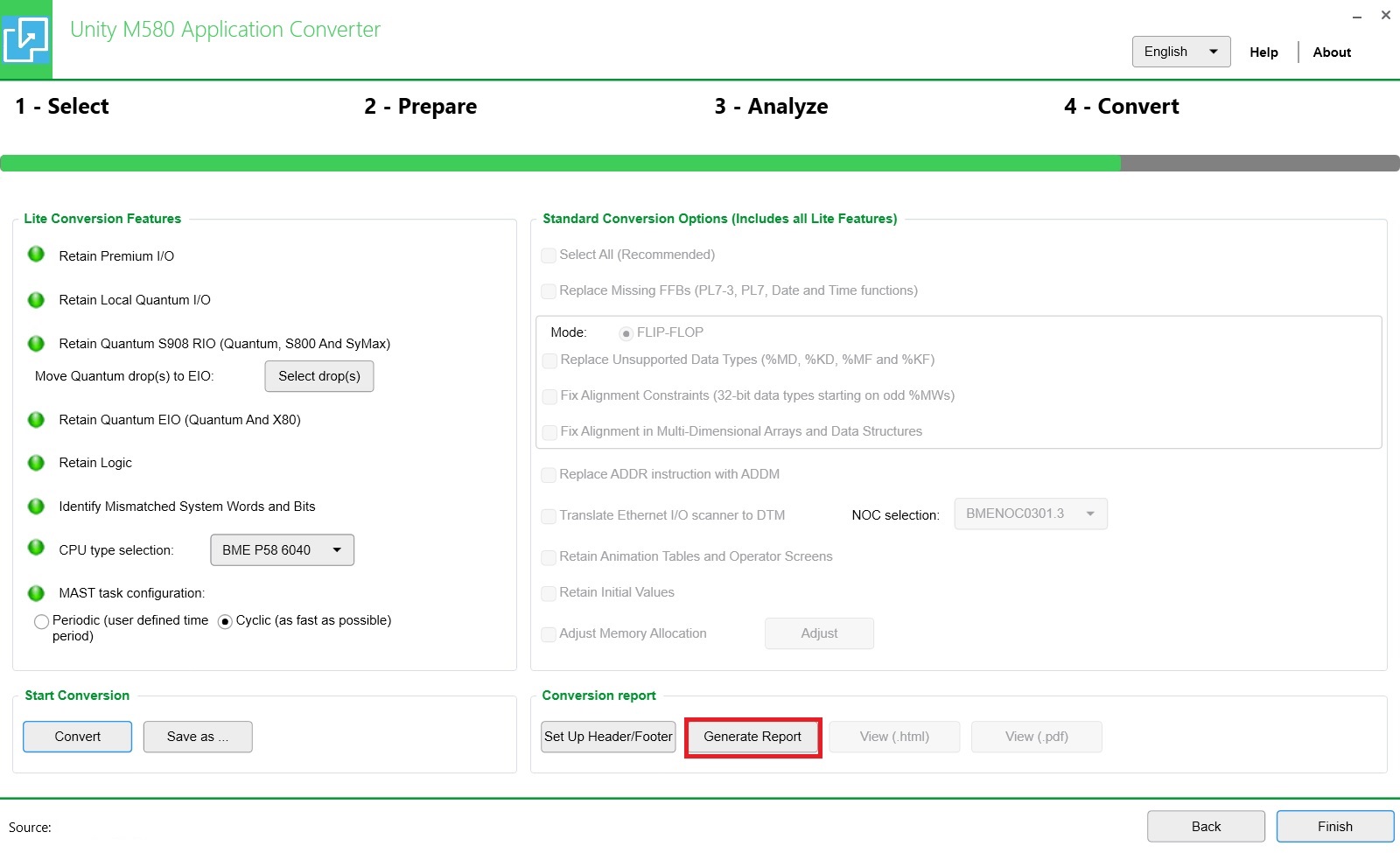Click the Adjust memory button
This screenshot has height=853, width=1400.
tap(819, 633)
